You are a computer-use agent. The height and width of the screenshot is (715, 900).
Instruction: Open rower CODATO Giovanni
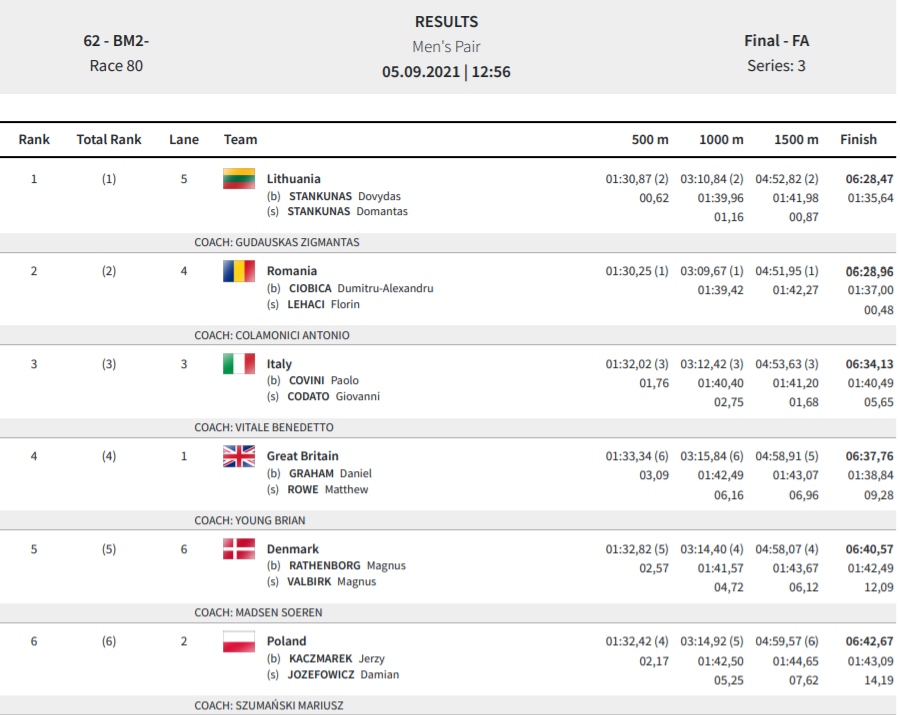[333, 396]
